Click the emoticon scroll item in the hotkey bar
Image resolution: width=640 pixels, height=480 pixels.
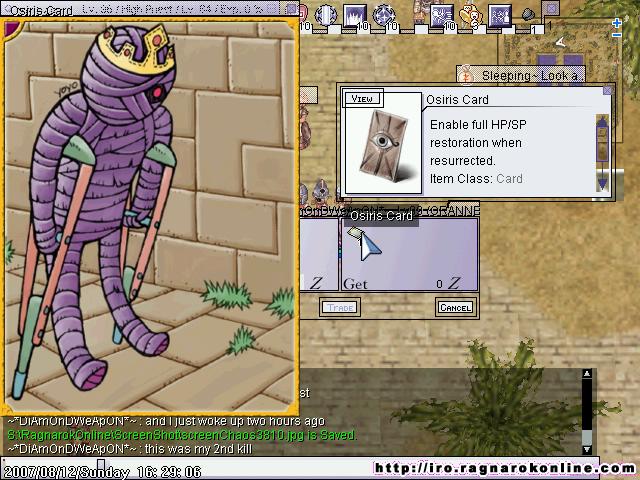(x=471, y=16)
